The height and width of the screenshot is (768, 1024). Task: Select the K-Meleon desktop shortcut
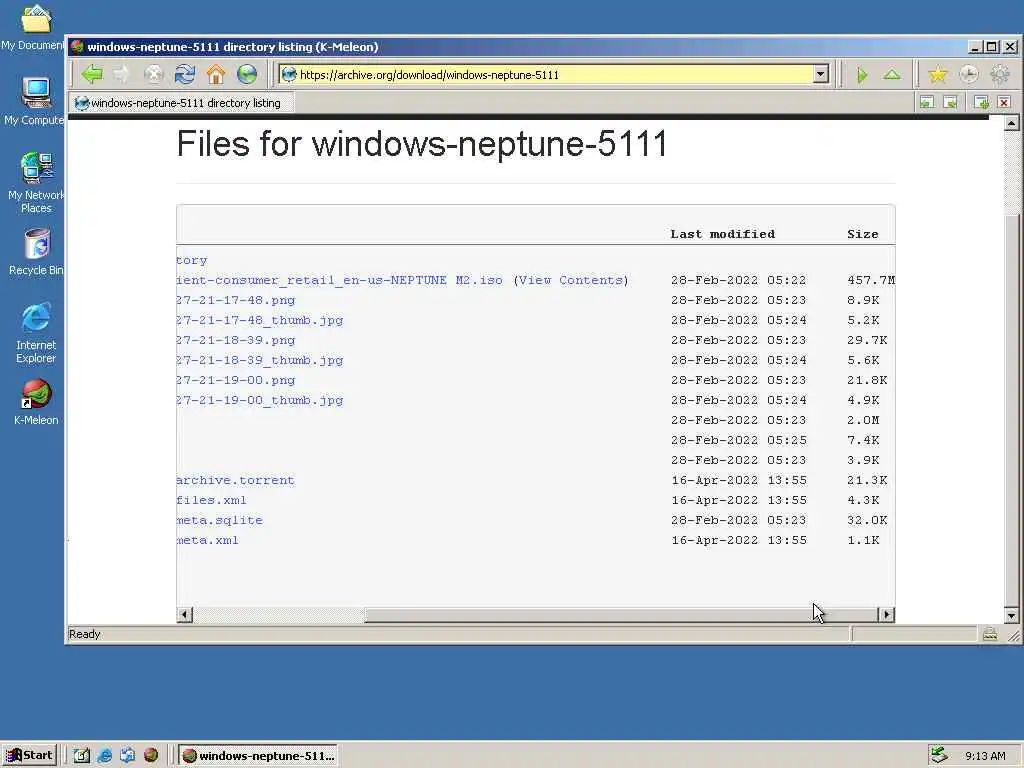(x=36, y=402)
